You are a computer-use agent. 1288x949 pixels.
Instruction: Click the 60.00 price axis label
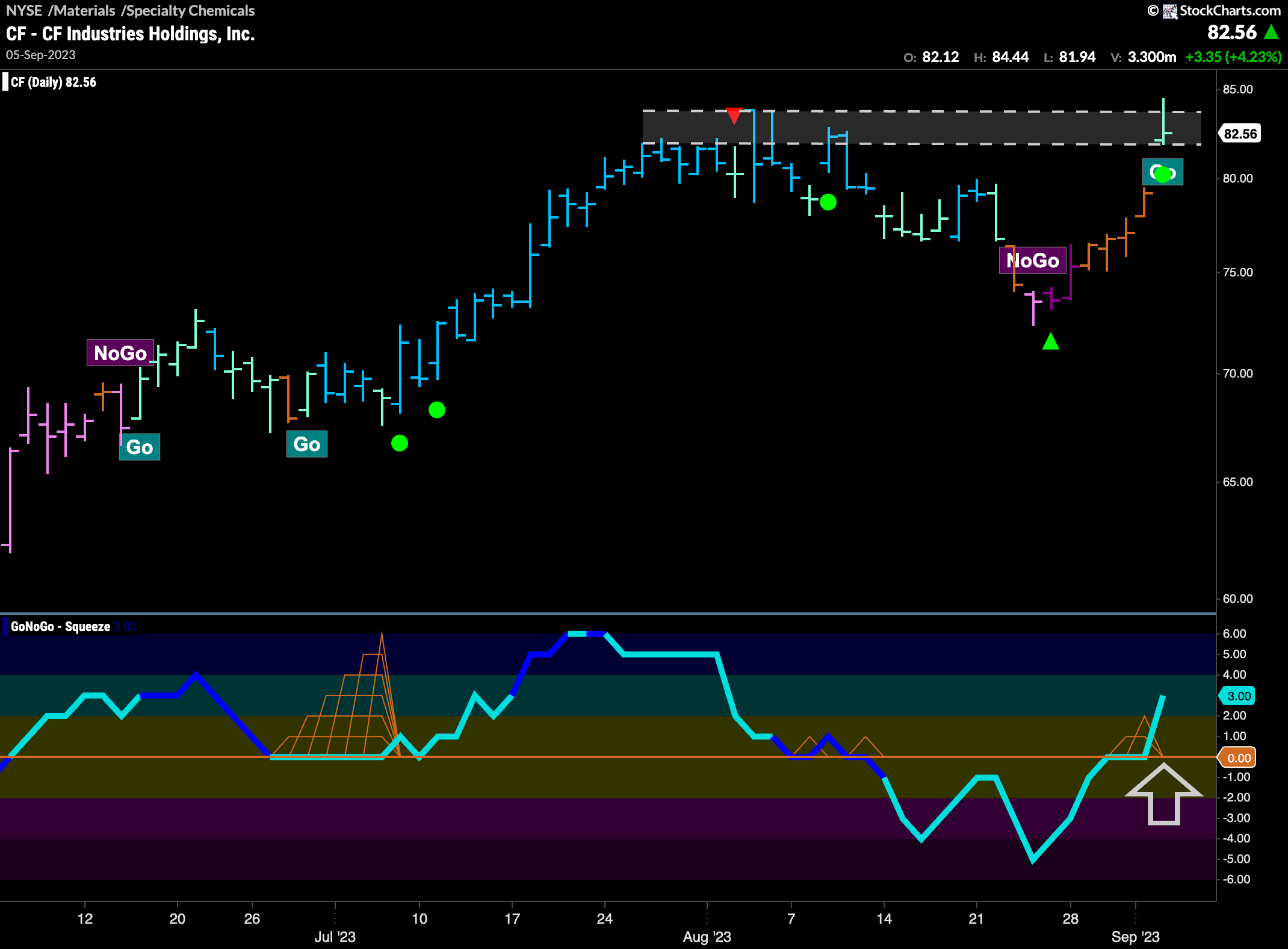pos(1238,599)
